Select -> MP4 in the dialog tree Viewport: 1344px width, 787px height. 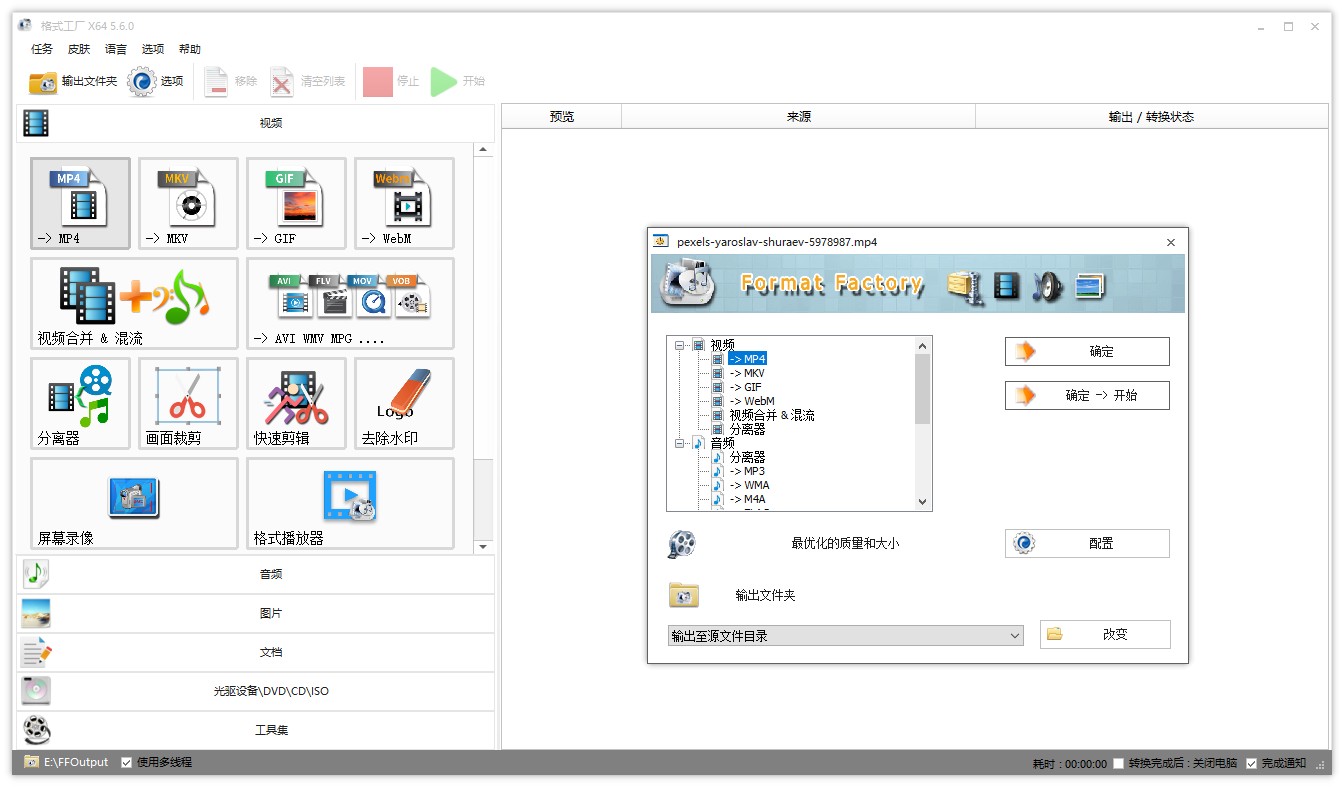(747, 359)
